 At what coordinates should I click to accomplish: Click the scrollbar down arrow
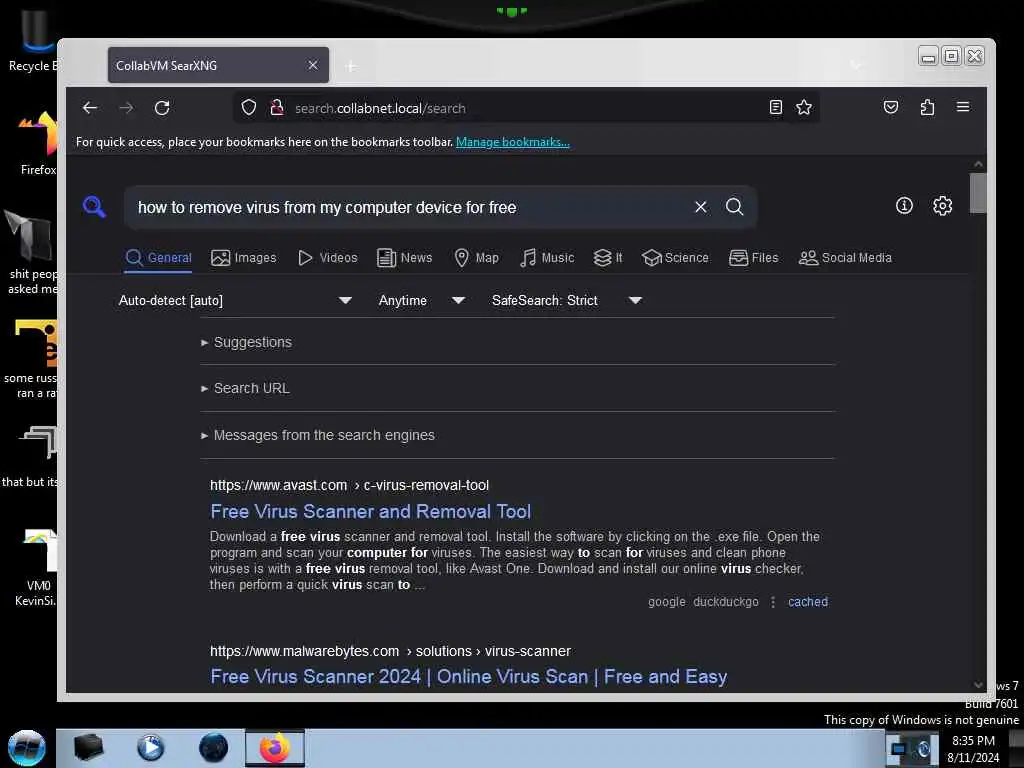[x=978, y=684]
